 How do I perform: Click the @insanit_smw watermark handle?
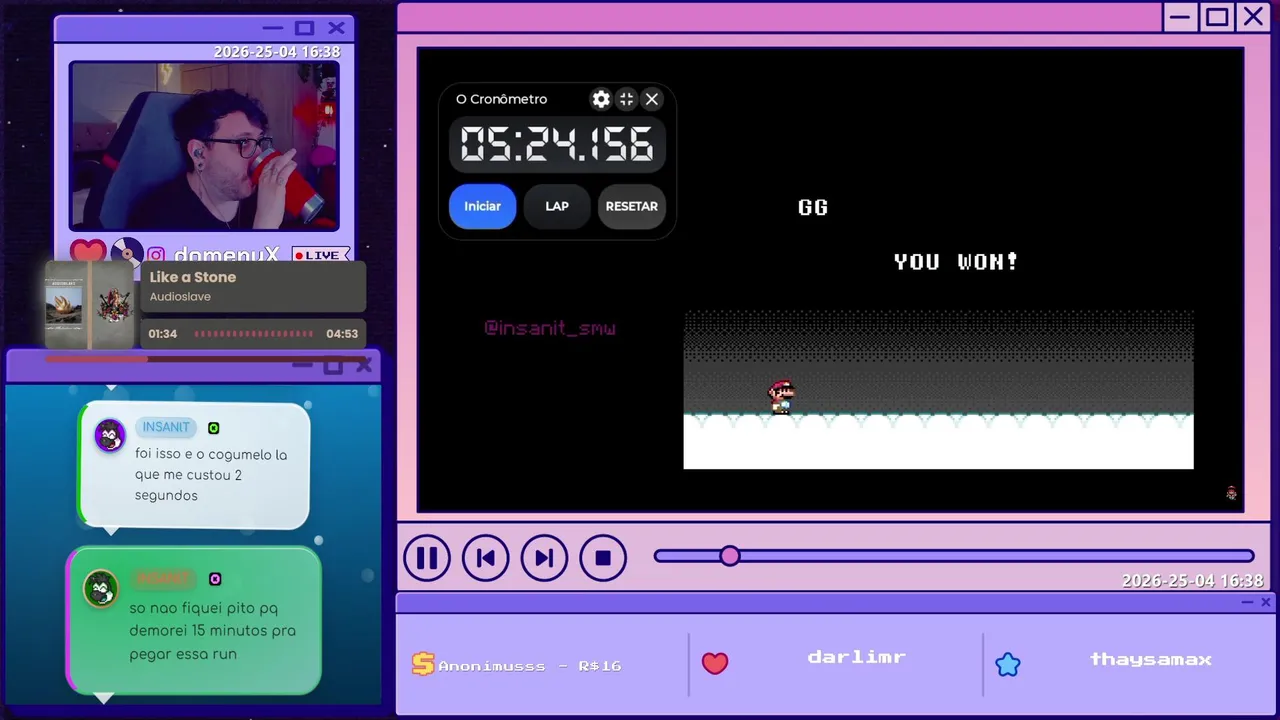[550, 328]
